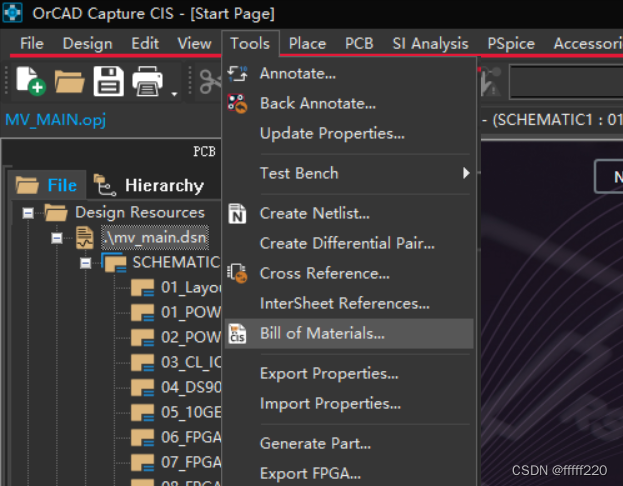Click the Design Resources folder icon
This screenshot has height=486, width=623.
pos(56,212)
